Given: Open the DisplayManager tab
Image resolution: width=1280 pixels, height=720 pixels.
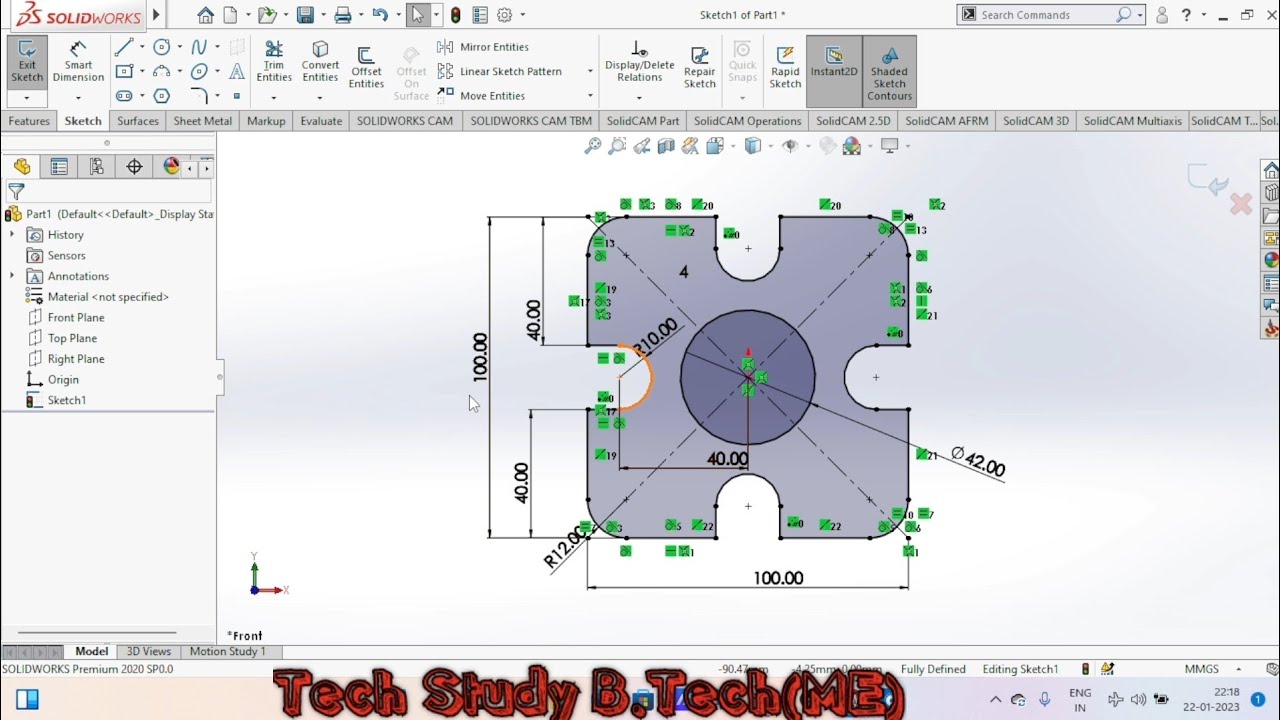Looking at the screenshot, I should point(171,167).
